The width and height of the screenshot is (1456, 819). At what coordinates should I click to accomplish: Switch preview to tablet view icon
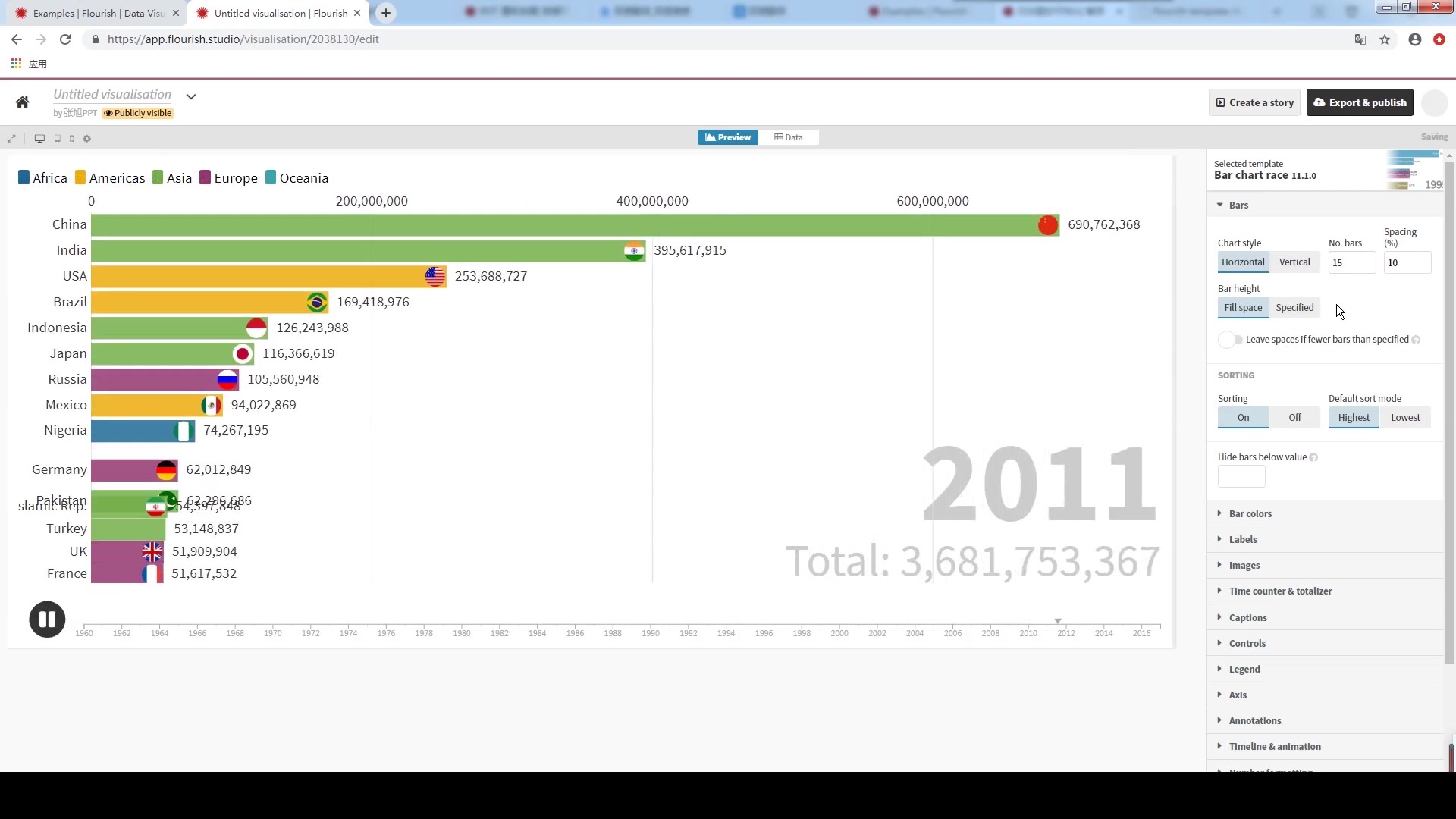click(58, 139)
